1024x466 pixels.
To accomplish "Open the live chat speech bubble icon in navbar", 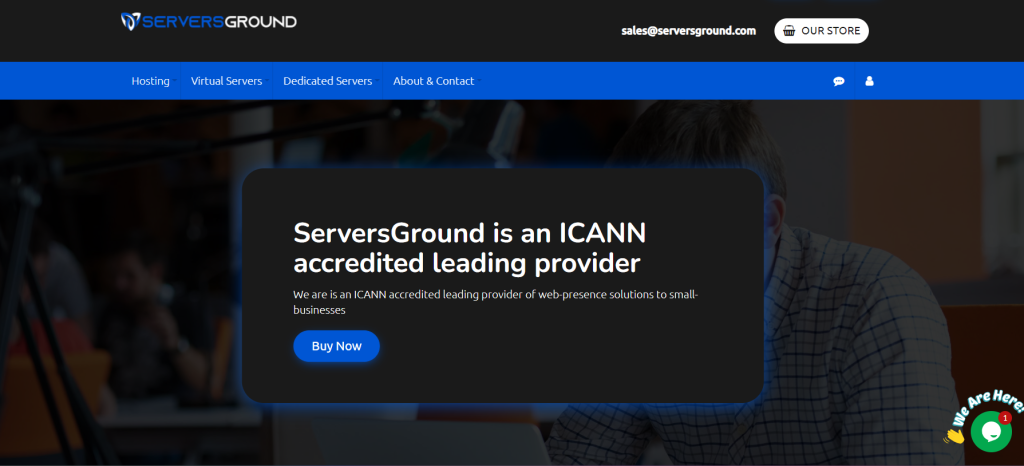I will click(839, 81).
